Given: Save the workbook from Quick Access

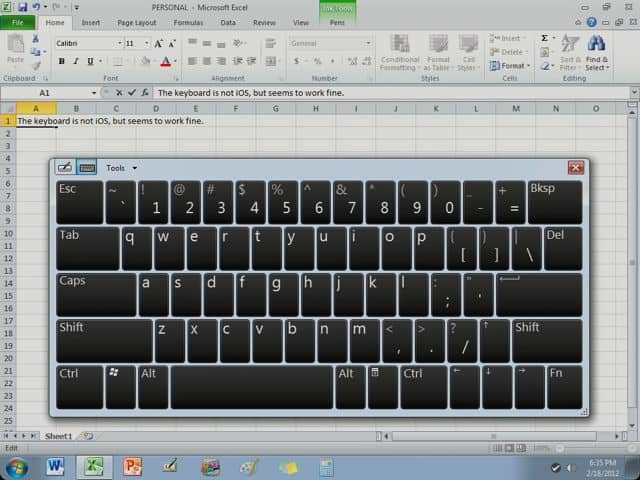Looking at the screenshot, I should pos(22,7).
